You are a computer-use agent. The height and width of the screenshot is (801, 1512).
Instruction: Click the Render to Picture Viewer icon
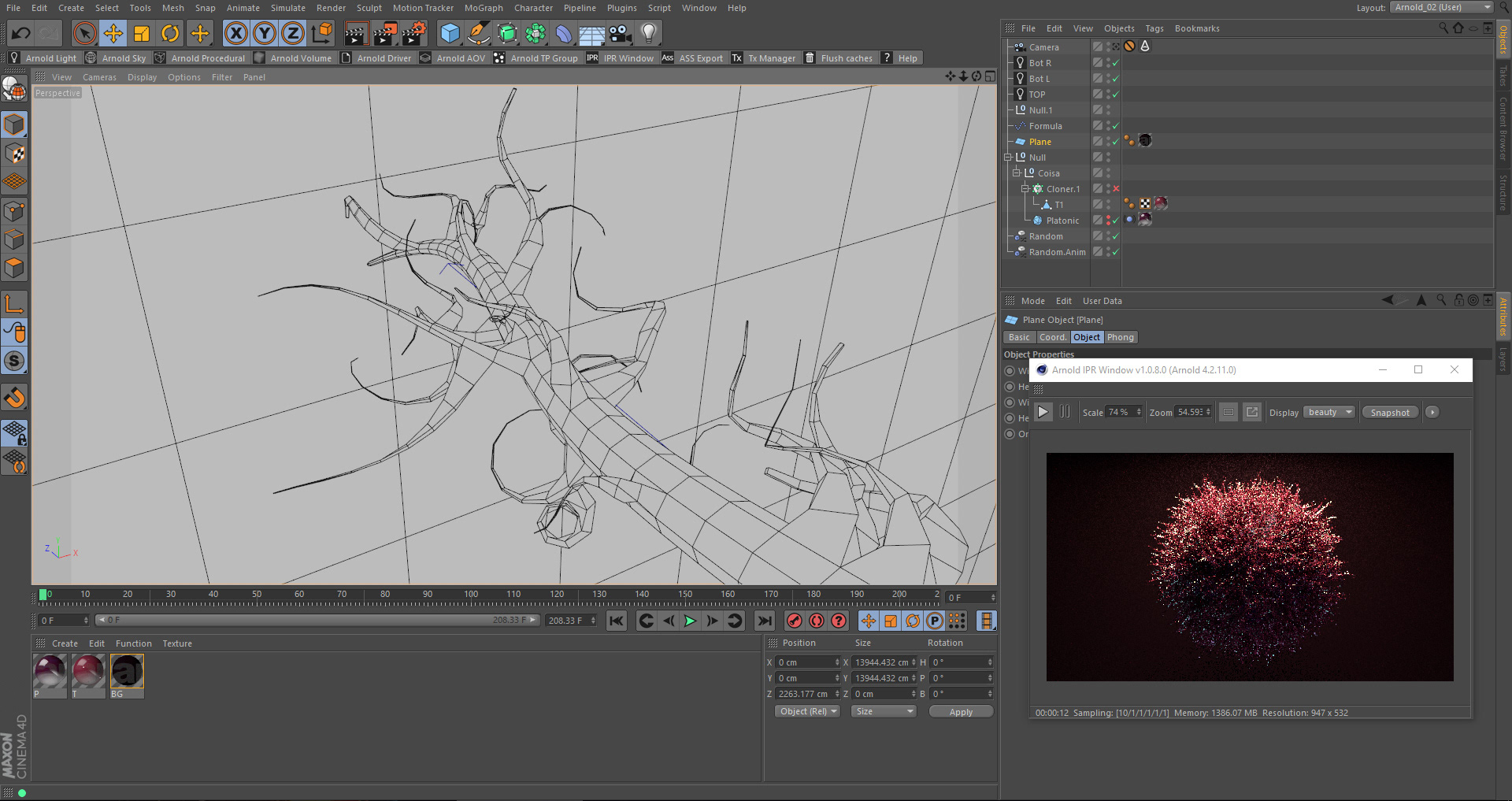tap(384, 33)
